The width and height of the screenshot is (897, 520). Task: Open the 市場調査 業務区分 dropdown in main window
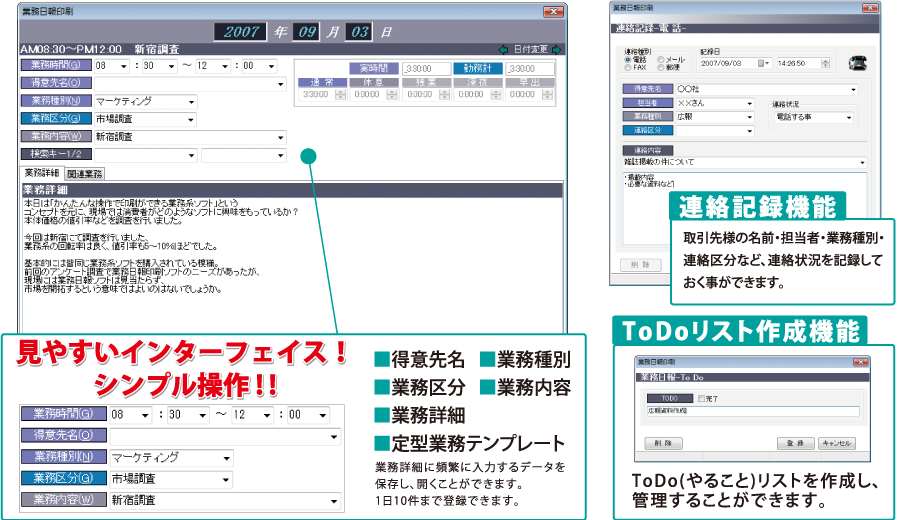click(190, 119)
